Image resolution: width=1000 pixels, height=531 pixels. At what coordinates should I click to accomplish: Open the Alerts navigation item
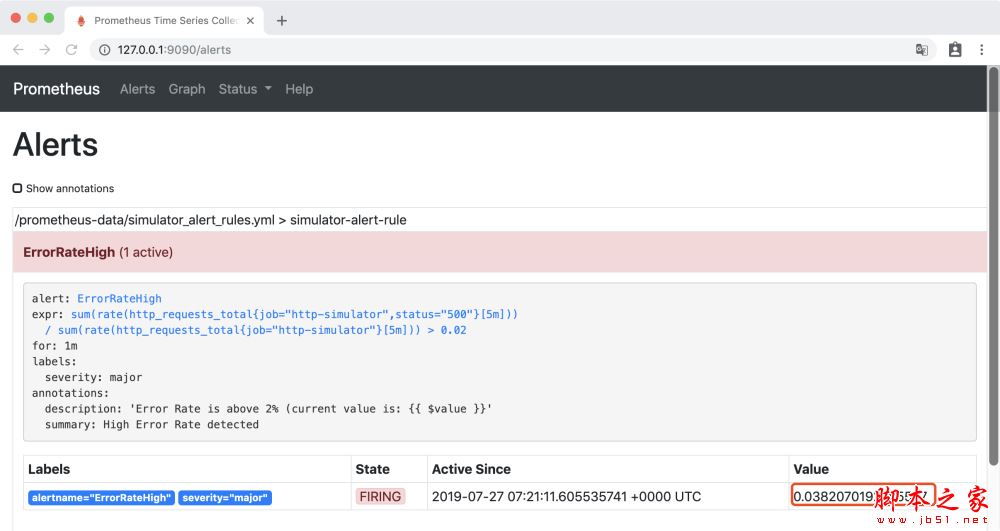[x=137, y=89]
